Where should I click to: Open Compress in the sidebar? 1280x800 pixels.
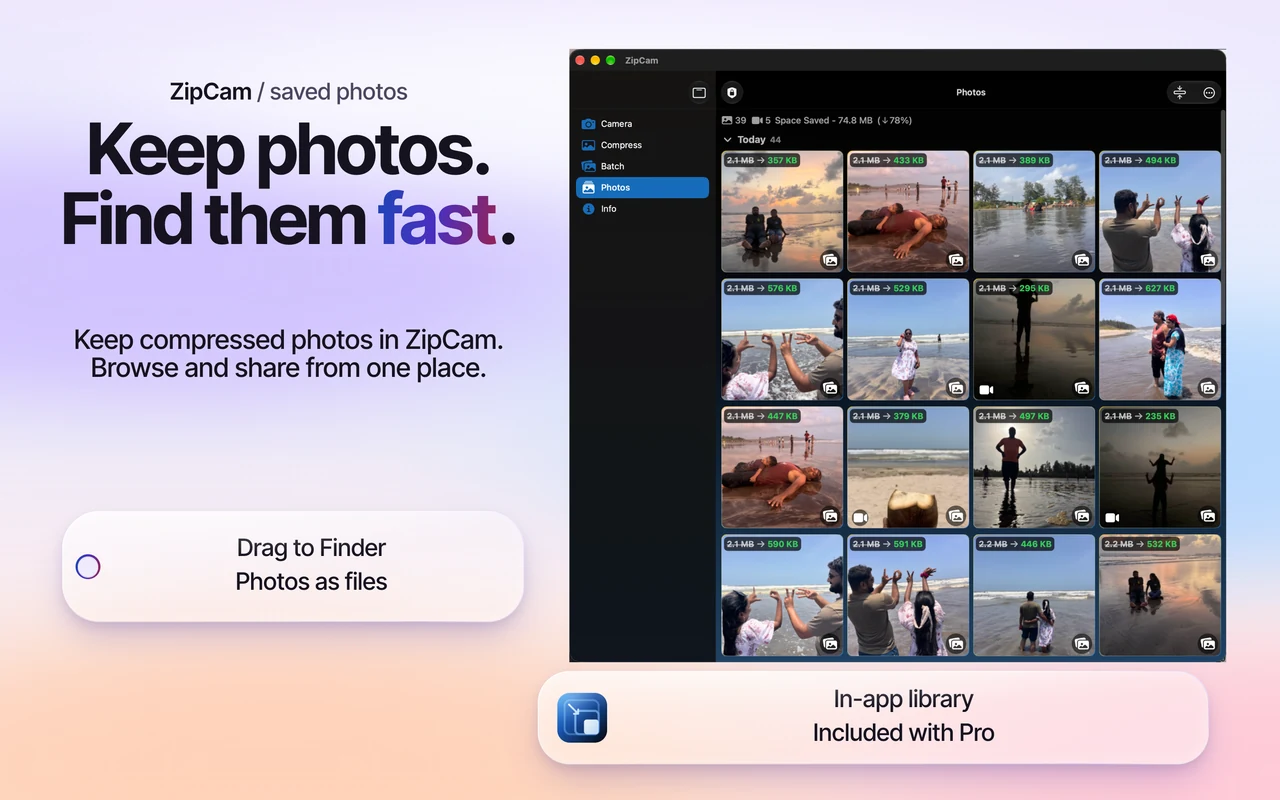point(642,145)
